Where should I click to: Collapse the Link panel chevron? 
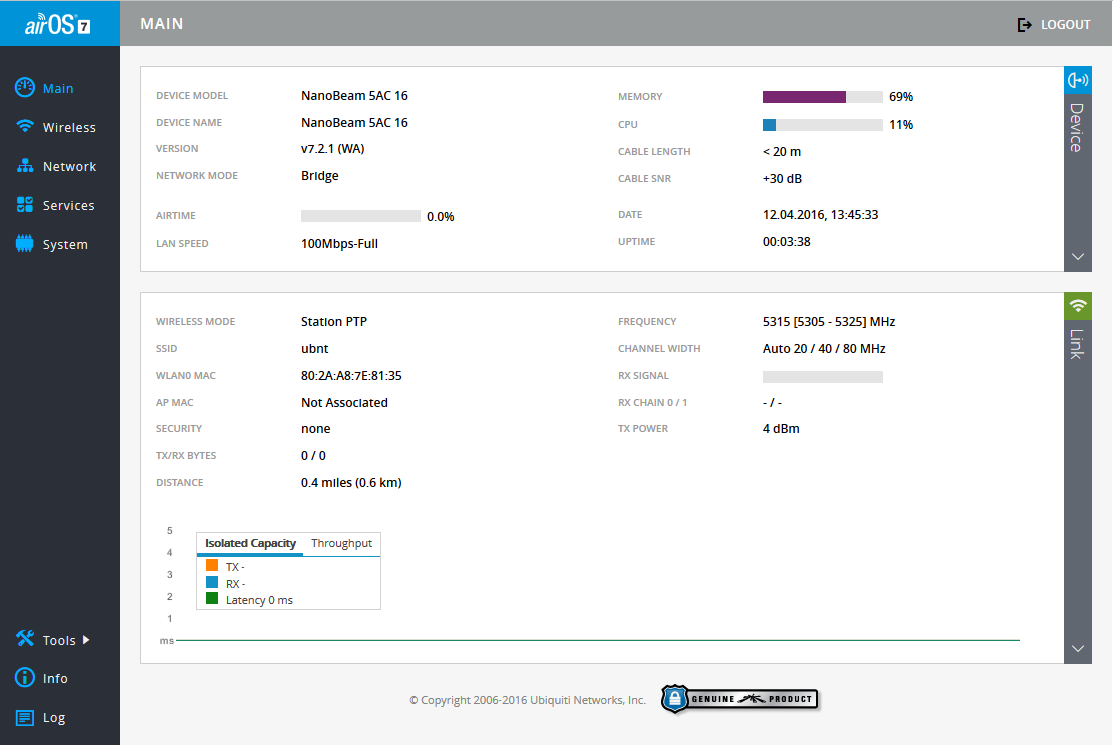point(1078,649)
